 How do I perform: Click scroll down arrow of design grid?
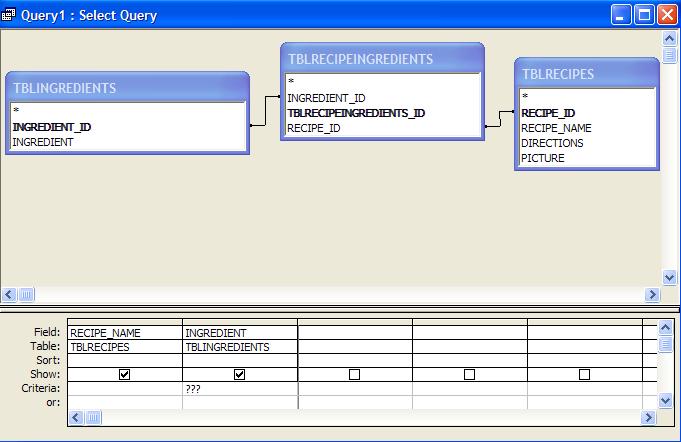[665, 400]
